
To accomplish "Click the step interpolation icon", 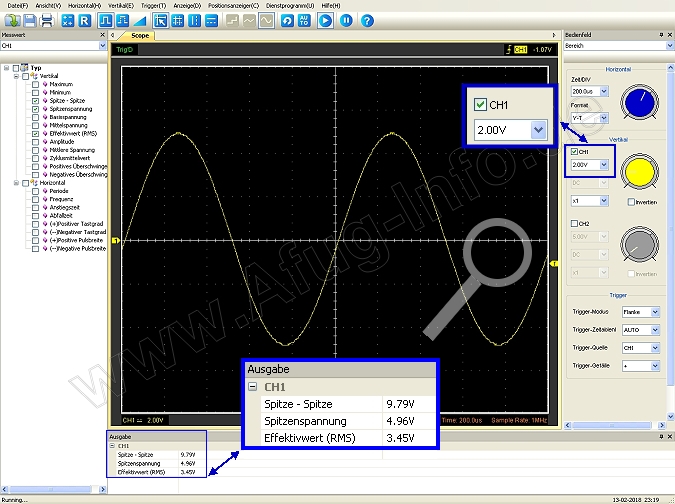I will pyautogui.click(x=232, y=21).
